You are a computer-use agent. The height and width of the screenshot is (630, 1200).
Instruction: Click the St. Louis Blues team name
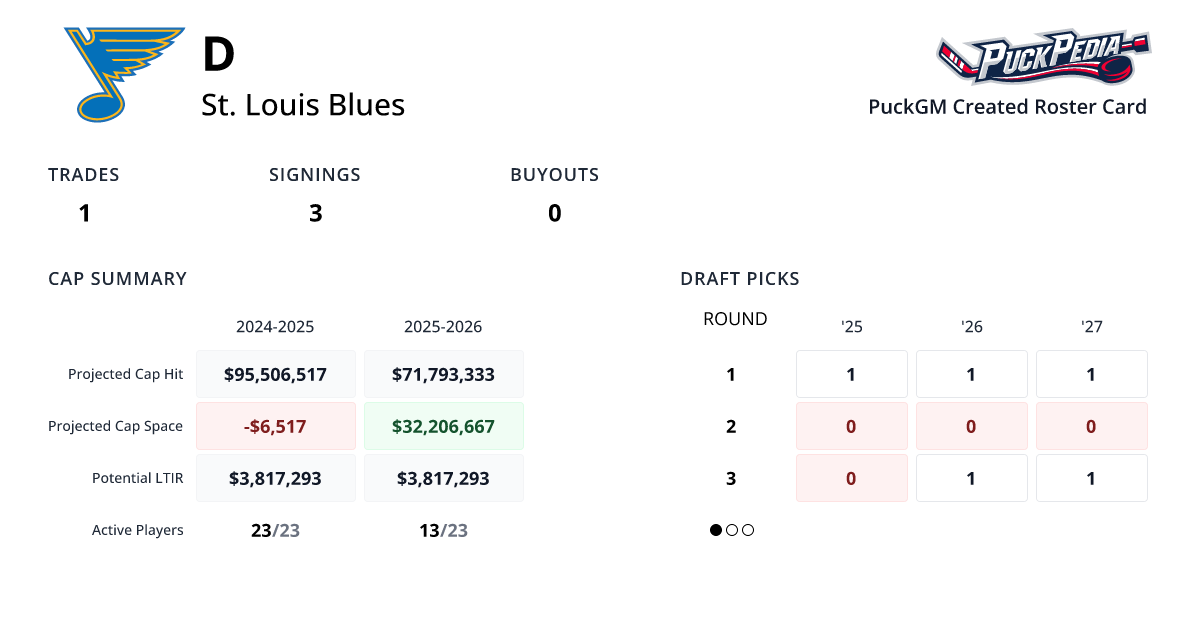tap(303, 105)
